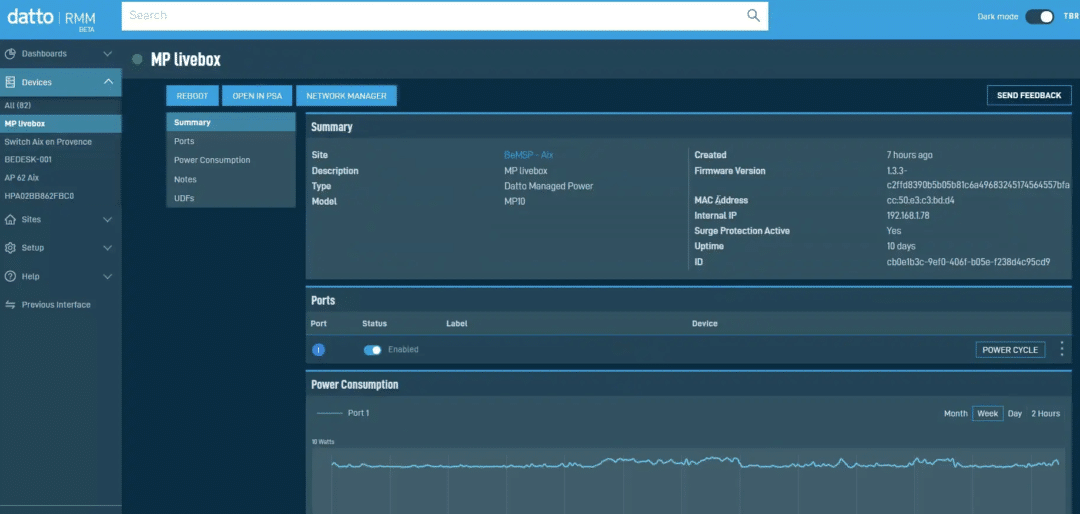Screen dimensions: 1080x514
Task: Collapse the Devices menu chevron
Action: (108, 82)
